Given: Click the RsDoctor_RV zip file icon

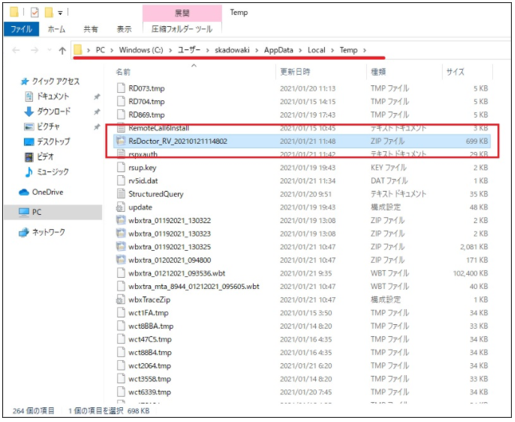Looking at the screenshot, I should [x=120, y=141].
